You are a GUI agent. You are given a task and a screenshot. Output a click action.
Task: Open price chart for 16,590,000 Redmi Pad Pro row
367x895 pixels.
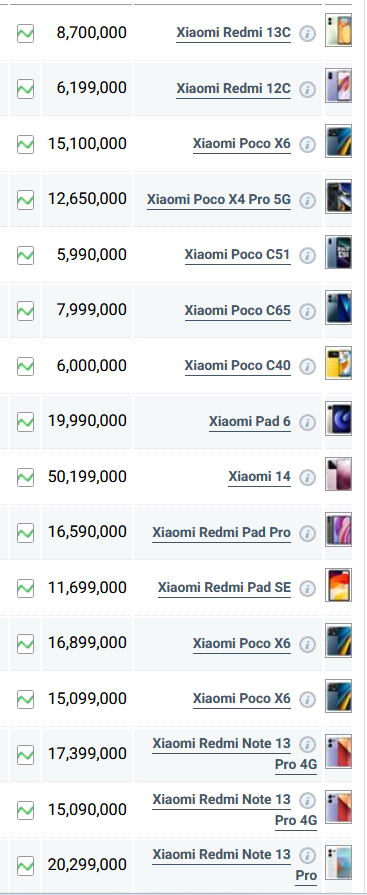(25, 533)
